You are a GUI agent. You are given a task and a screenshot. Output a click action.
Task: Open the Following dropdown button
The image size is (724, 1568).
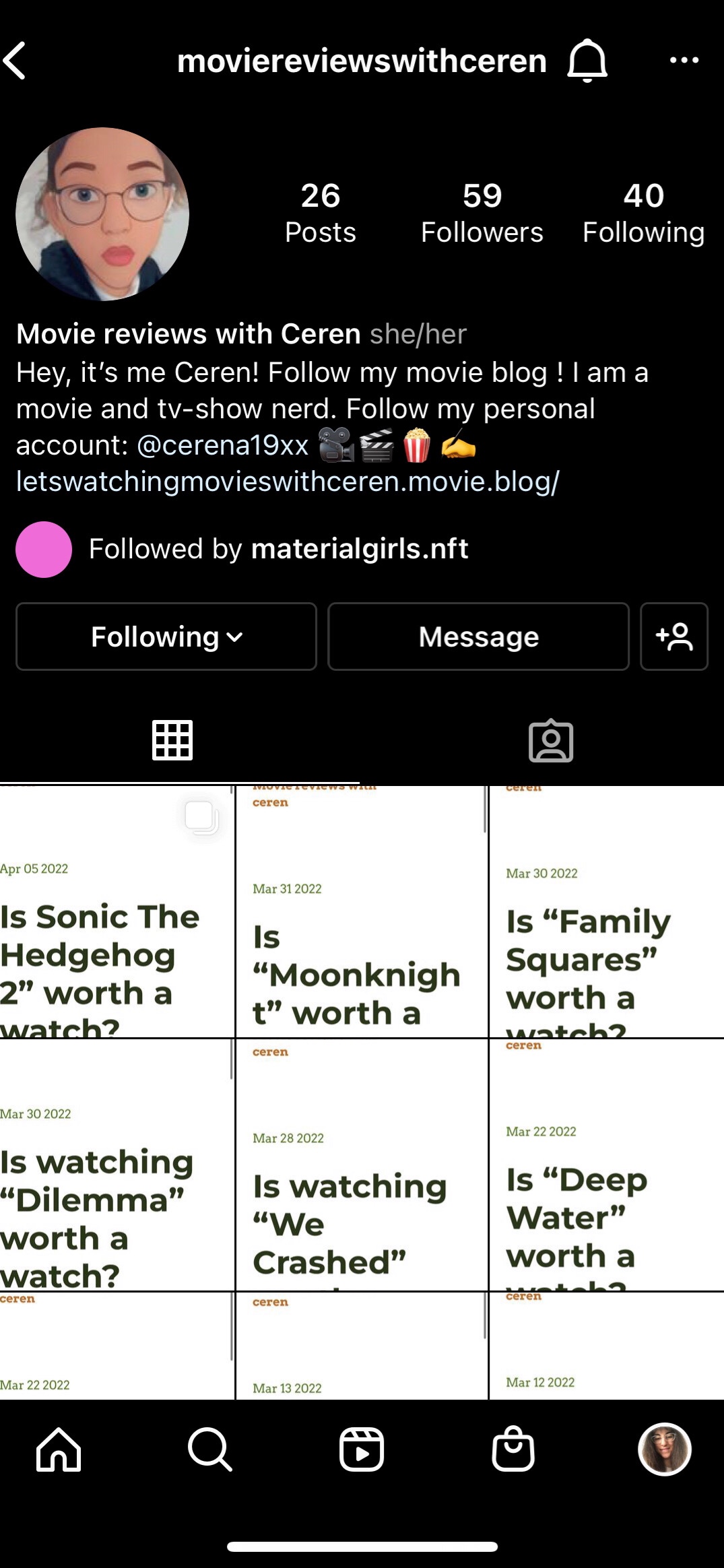pyautogui.click(x=166, y=636)
